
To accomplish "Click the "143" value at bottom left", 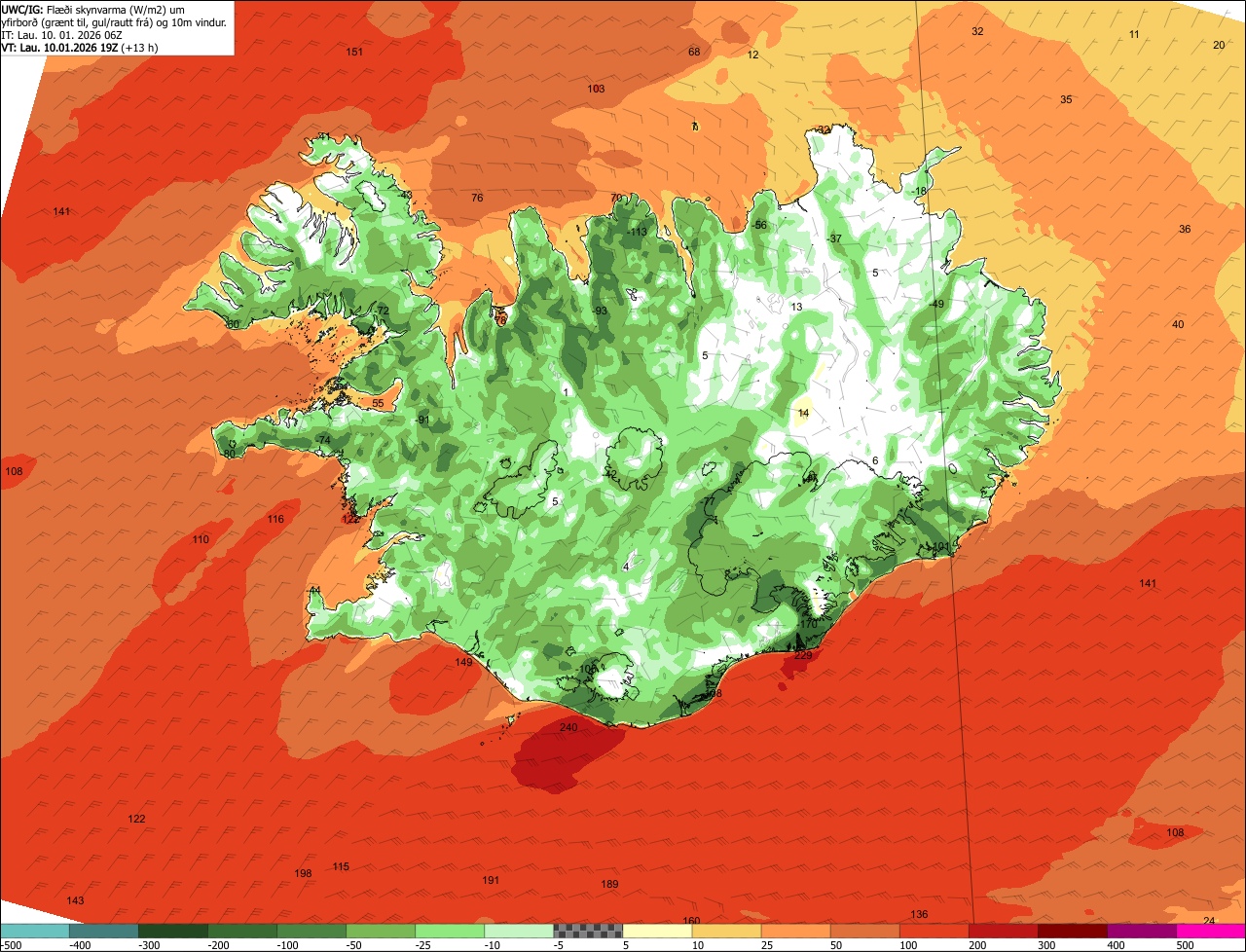I will 75,900.
